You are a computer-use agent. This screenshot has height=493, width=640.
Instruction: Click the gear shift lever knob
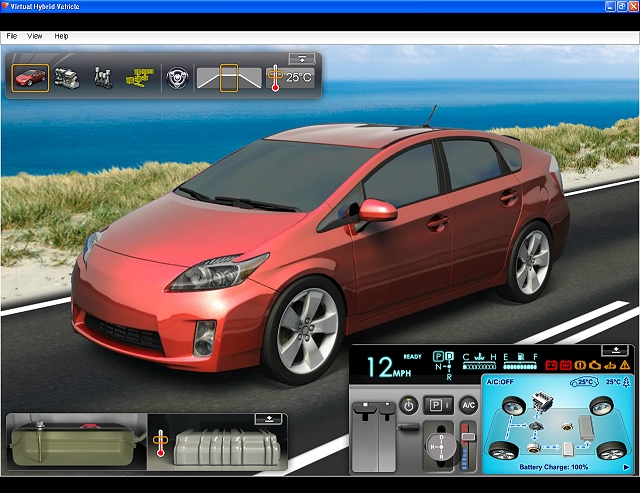point(441,447)
